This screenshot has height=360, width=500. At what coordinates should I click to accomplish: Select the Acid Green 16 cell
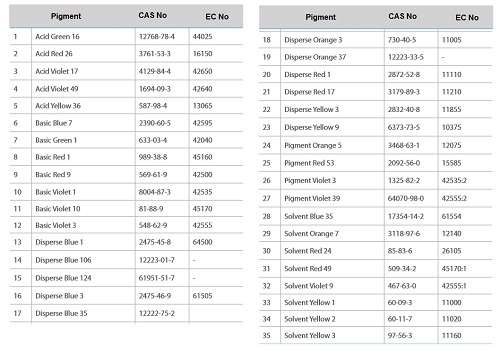57,36
